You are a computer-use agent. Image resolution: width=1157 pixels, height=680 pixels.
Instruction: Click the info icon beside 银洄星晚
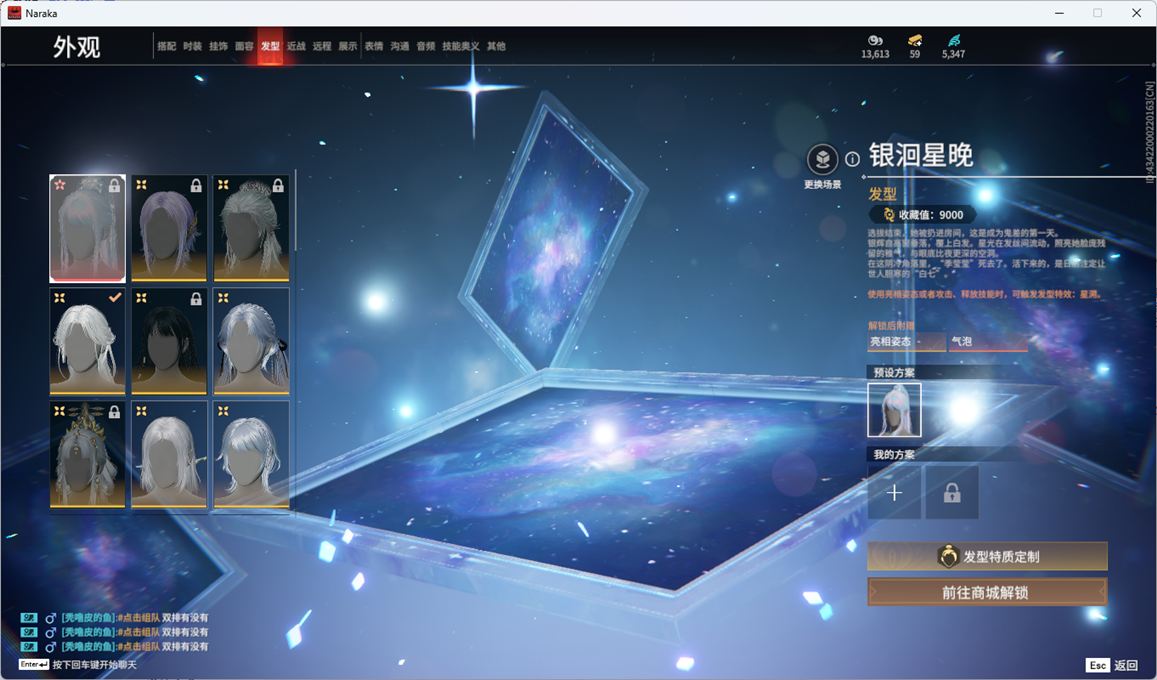point(852,159)
